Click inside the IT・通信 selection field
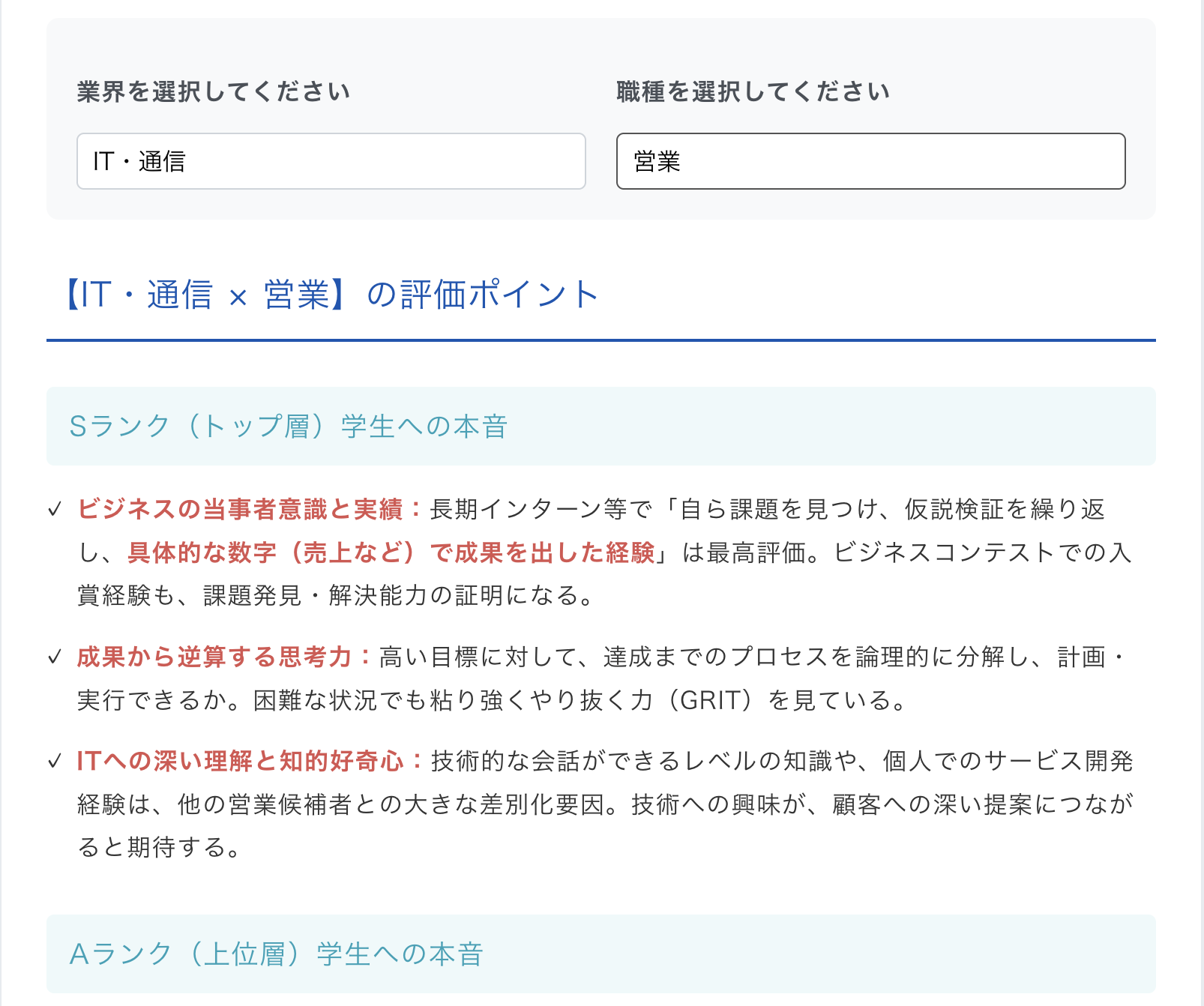The image size is (1204, 1006). (x=330, y=161)
